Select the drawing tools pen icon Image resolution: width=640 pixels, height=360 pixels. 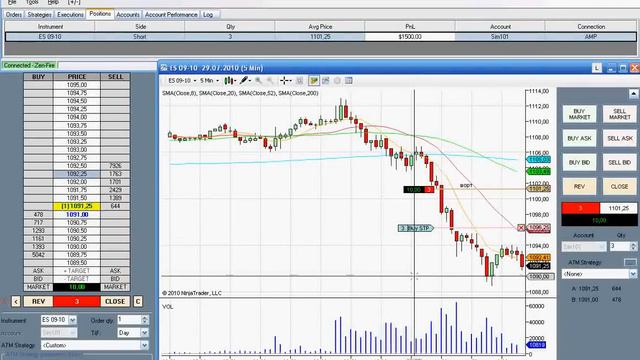244,81
